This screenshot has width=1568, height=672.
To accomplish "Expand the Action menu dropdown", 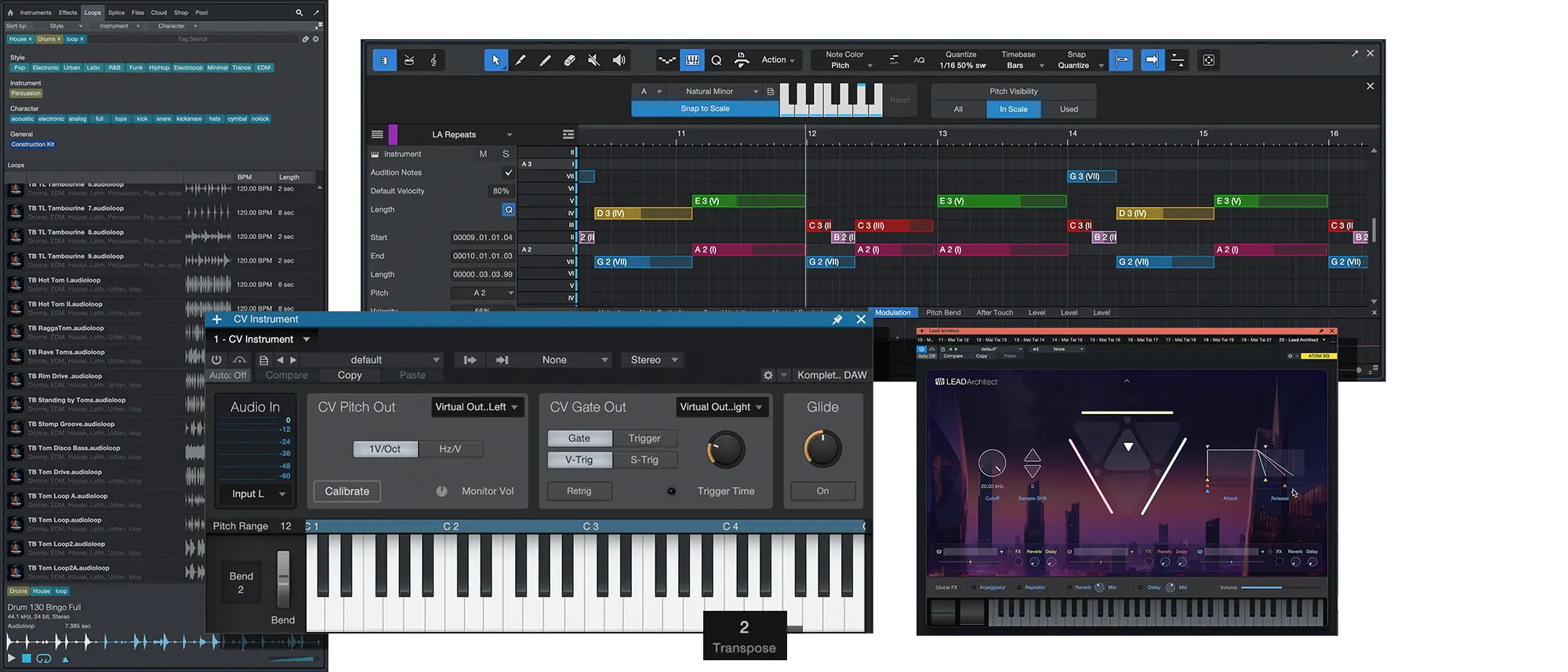I will (778, 60).
